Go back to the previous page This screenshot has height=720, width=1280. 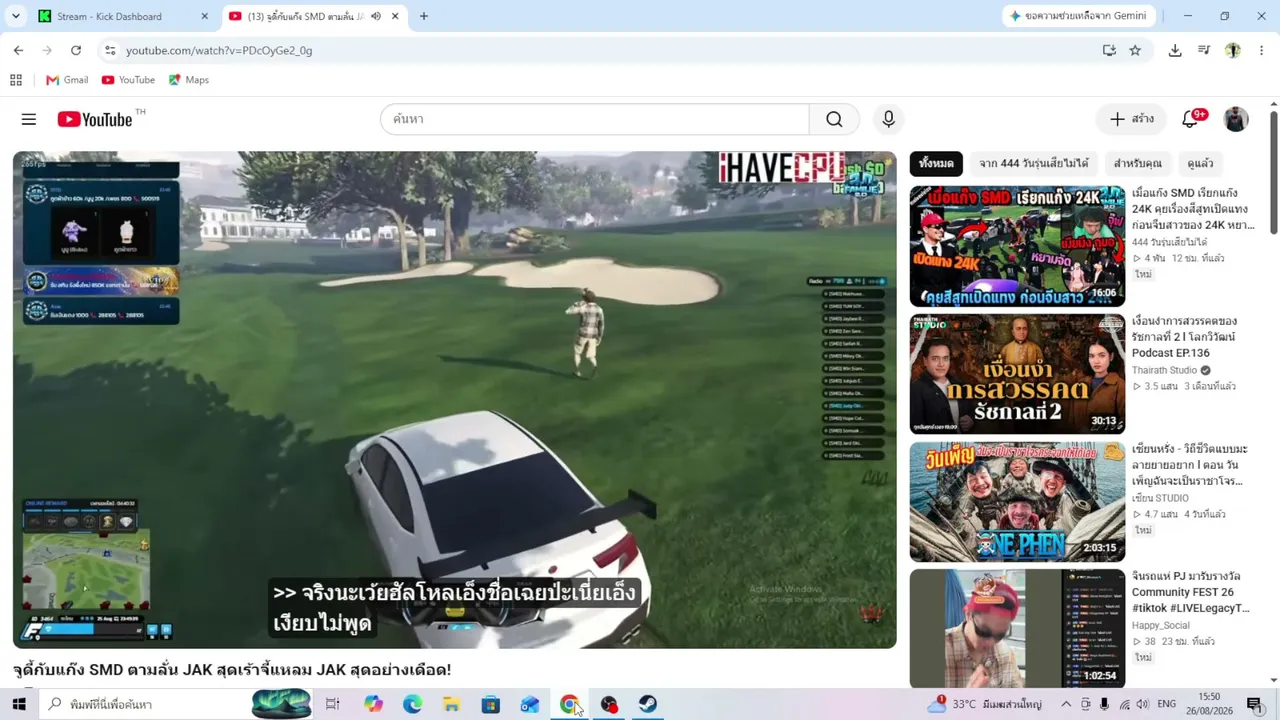click(18, 50)
